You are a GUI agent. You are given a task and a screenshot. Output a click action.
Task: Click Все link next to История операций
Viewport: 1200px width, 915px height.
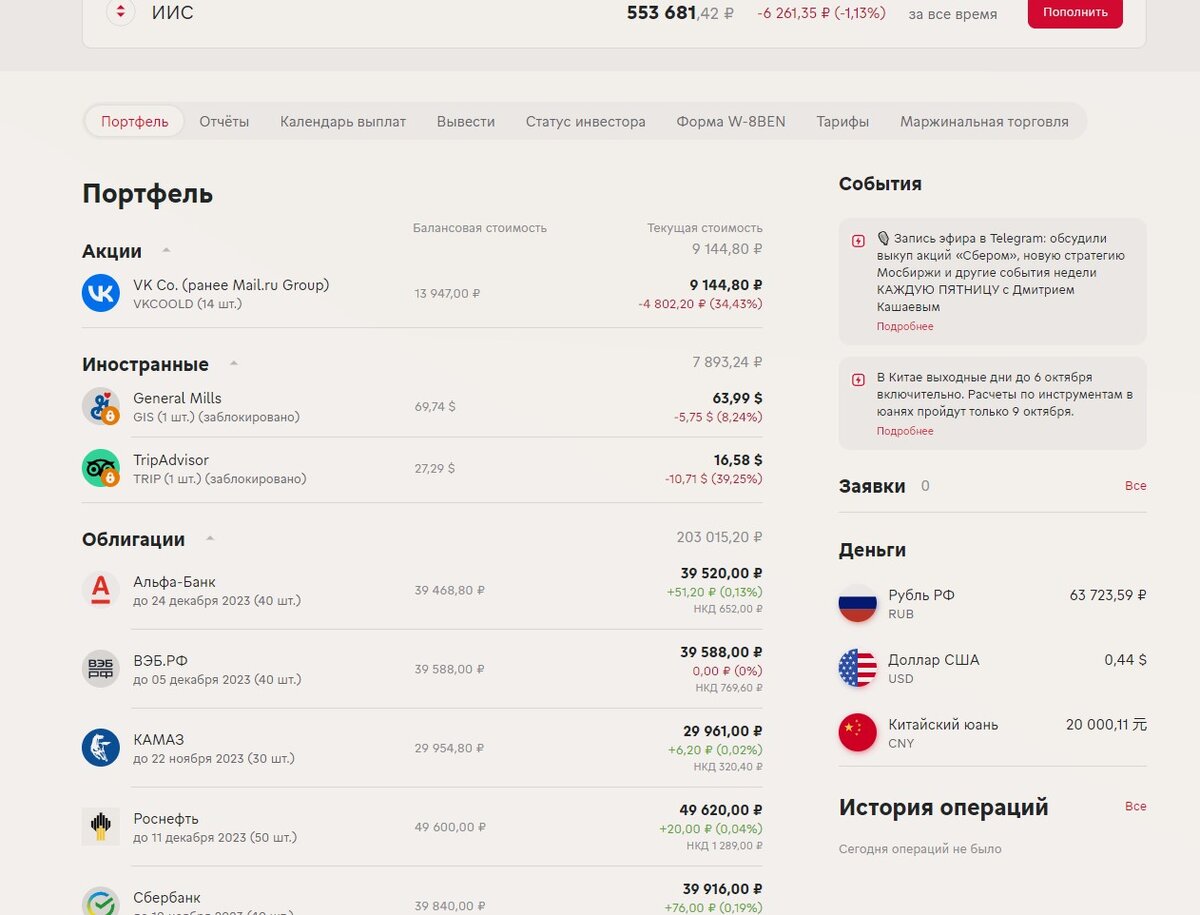pyautogui.click(x=1136, y=806)
